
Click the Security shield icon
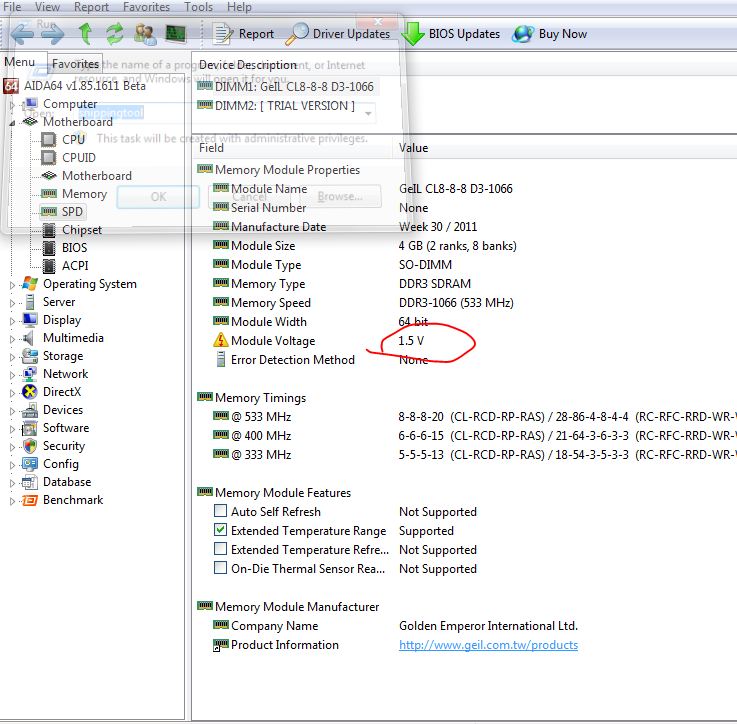[30, 446]
